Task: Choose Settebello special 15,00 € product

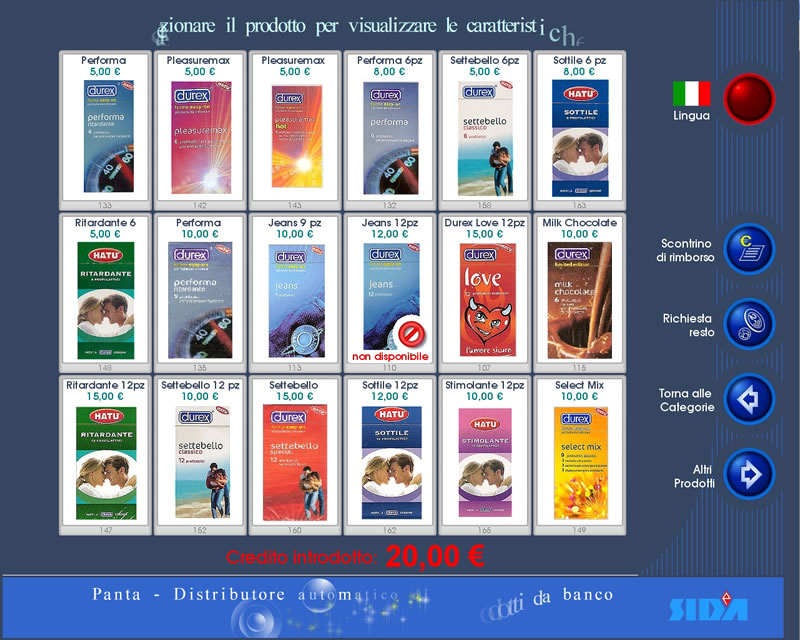Action: click(294, 455)
